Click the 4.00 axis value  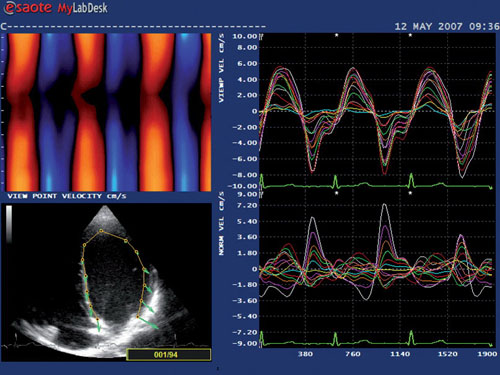(x=247, y=79)
